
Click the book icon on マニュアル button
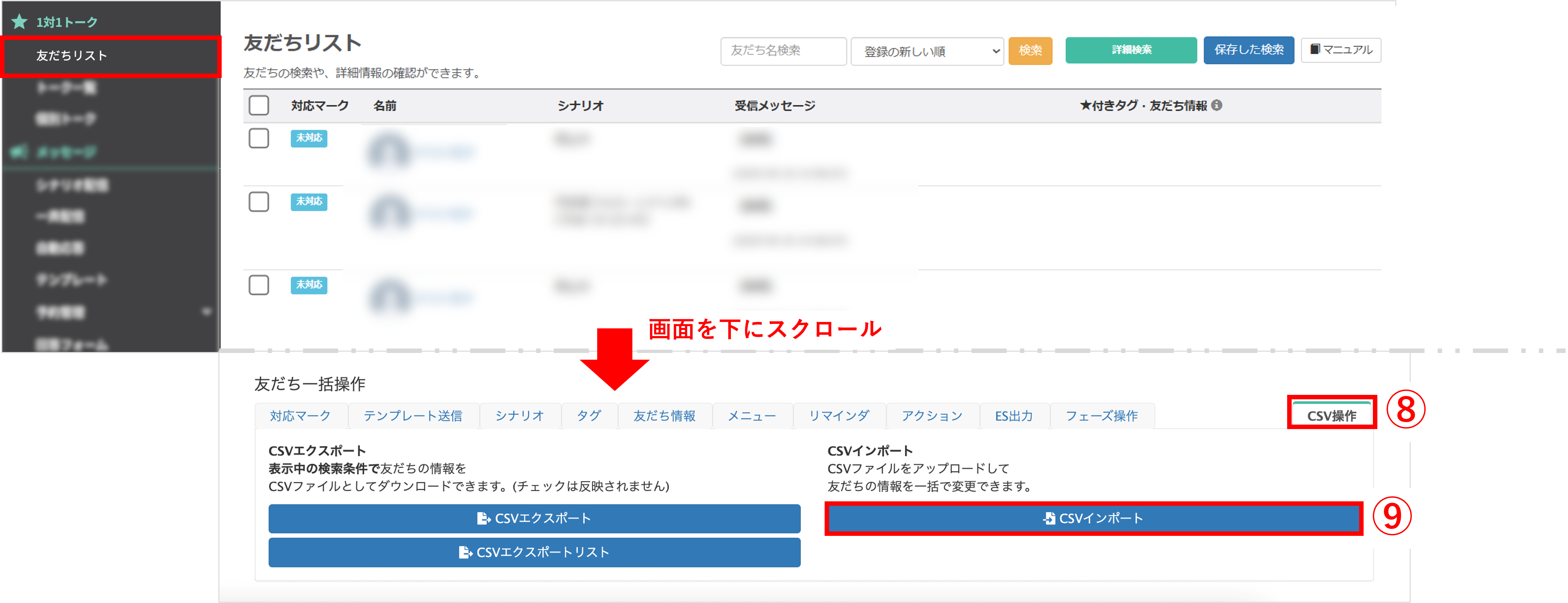1315,49
